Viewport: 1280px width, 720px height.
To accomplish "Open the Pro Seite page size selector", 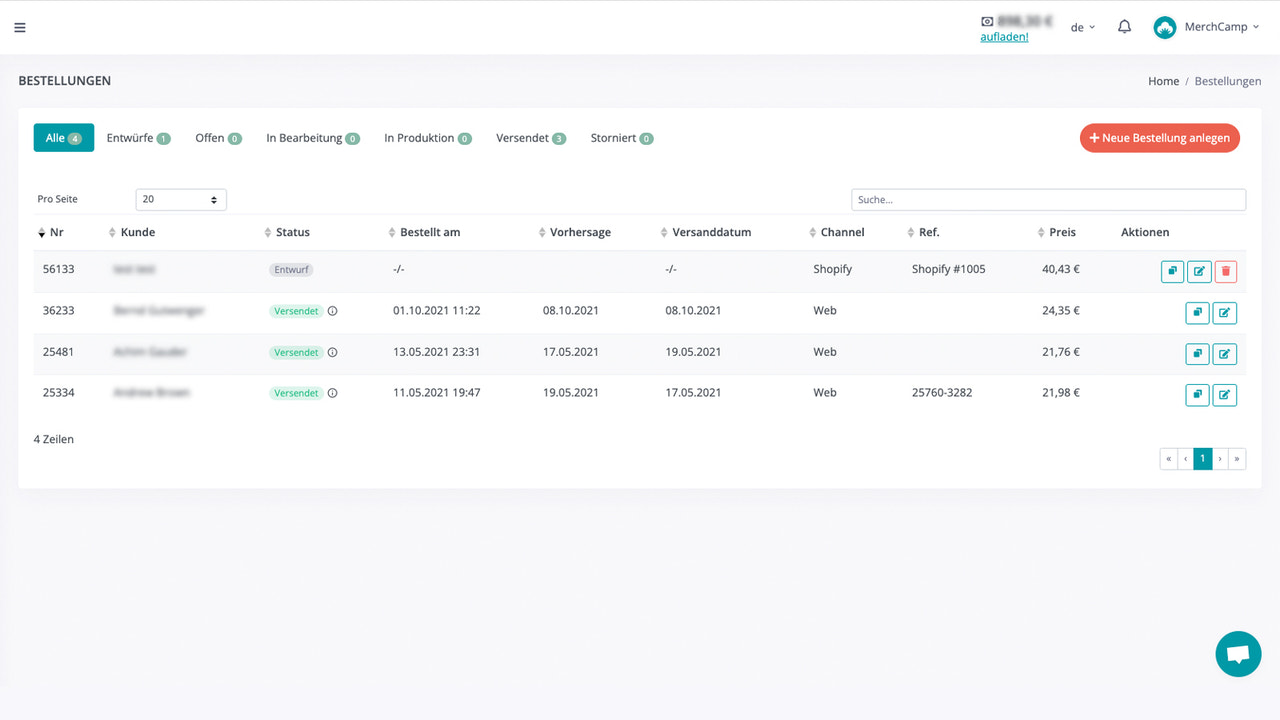I will (x=180, y=199).
